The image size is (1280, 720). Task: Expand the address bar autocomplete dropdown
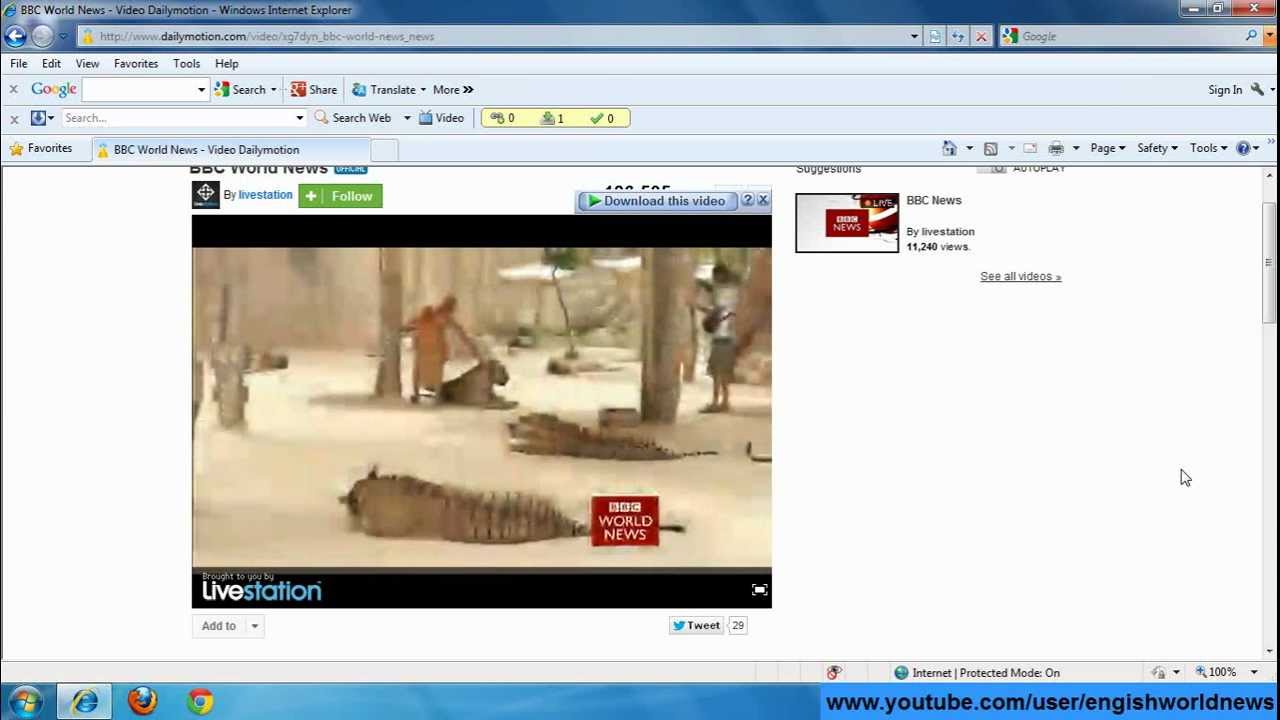[914, 36]
